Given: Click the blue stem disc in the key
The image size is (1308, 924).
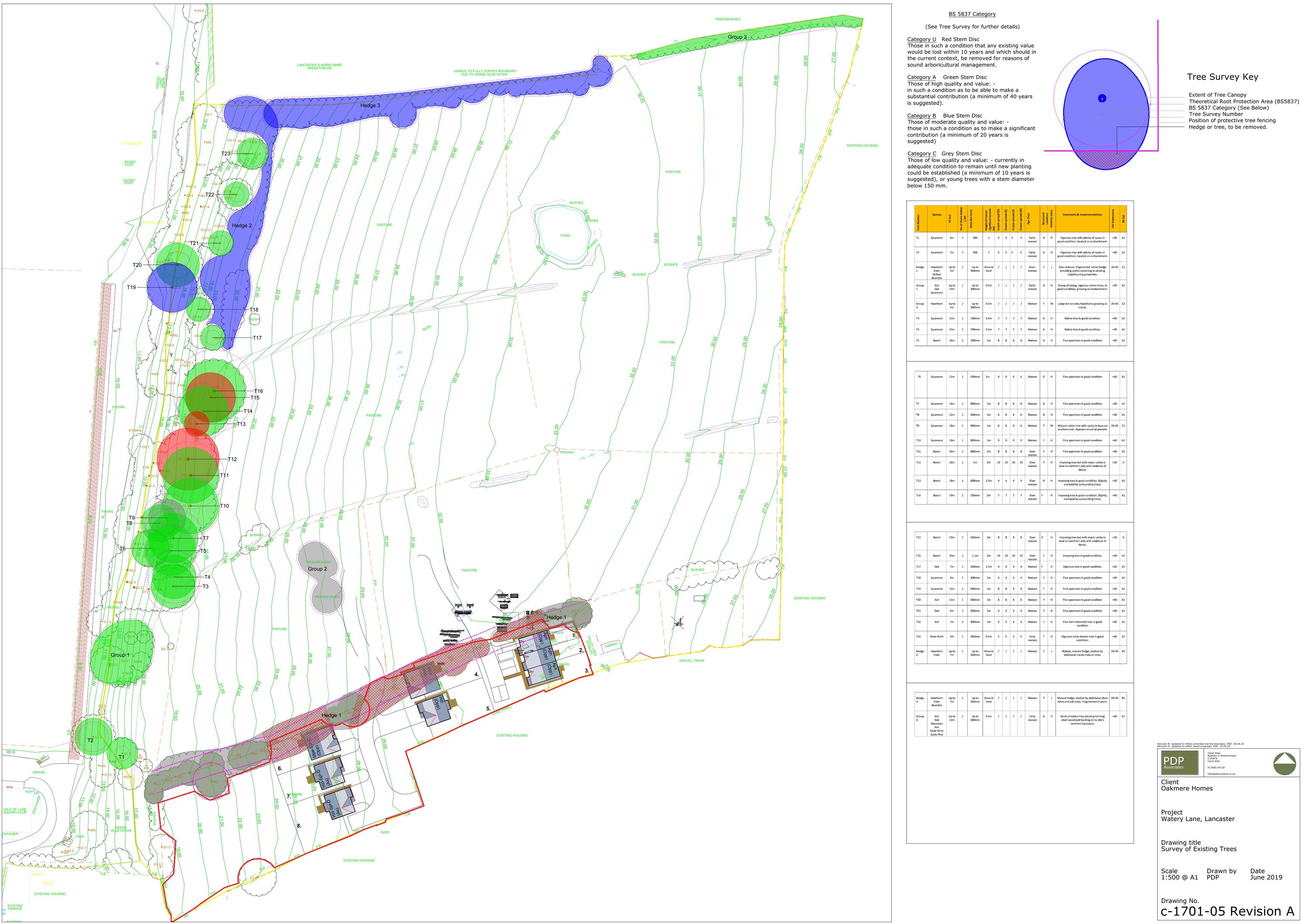Looking at the screenshot, I should coord(1102,98).
